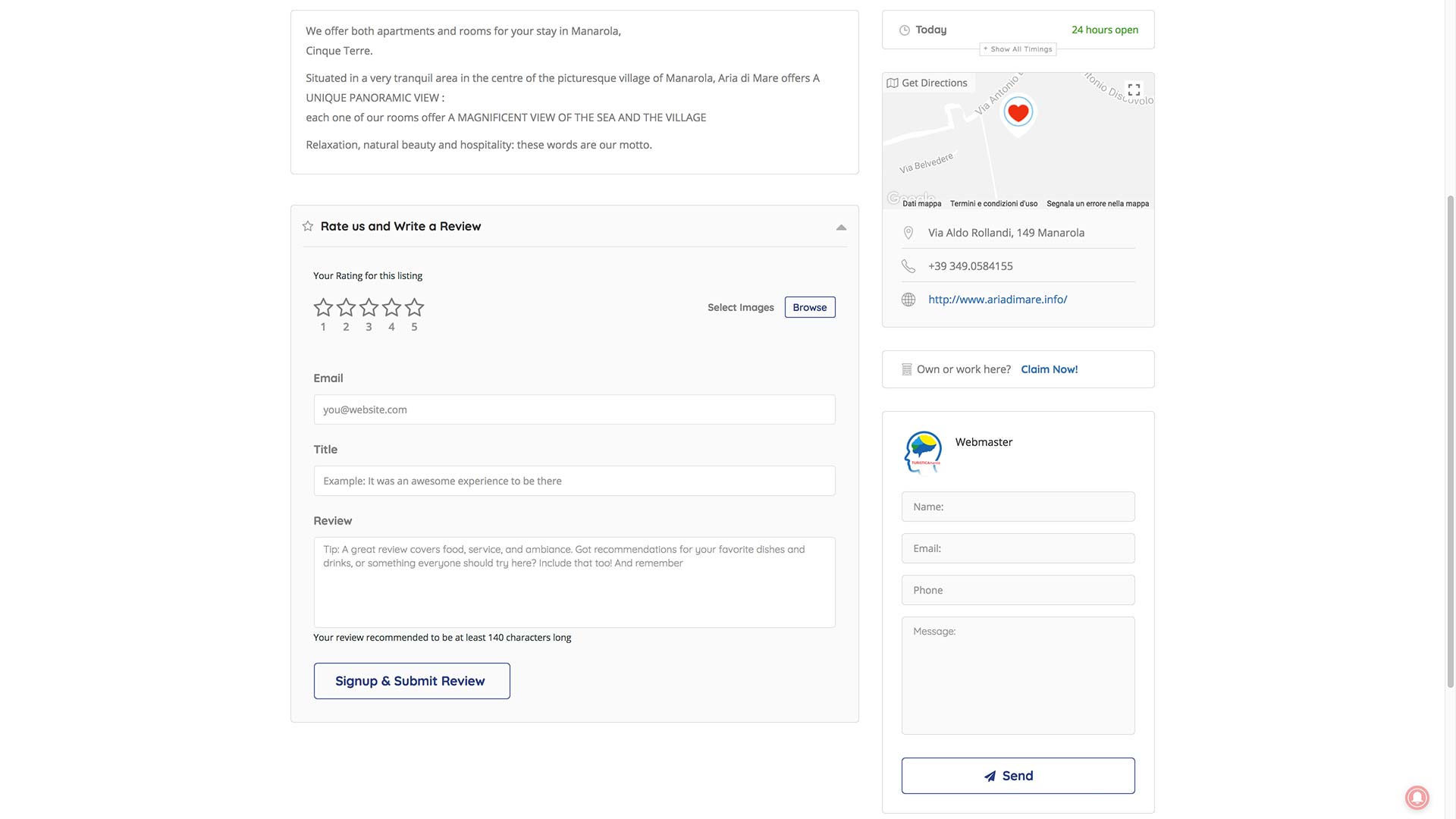Viewport: 1456px width, 819px height.
Task: Click the Claim Now! link
Action: (1049, 369)
